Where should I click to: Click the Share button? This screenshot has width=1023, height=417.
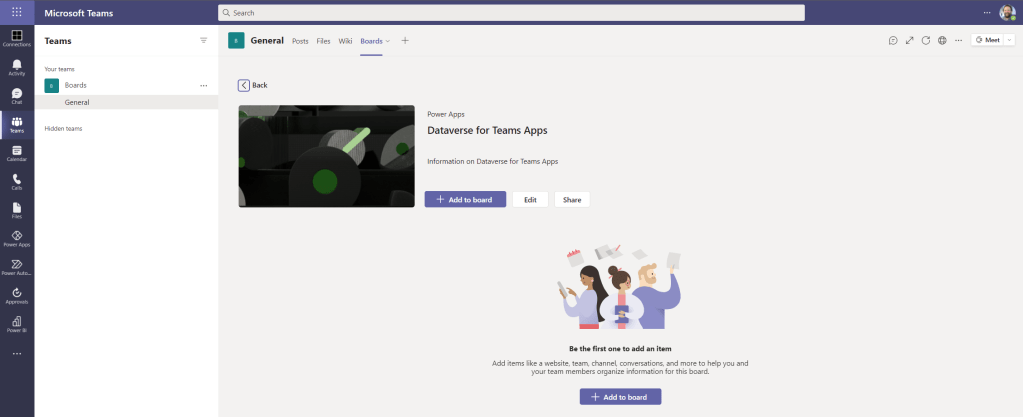click(572, 200)
